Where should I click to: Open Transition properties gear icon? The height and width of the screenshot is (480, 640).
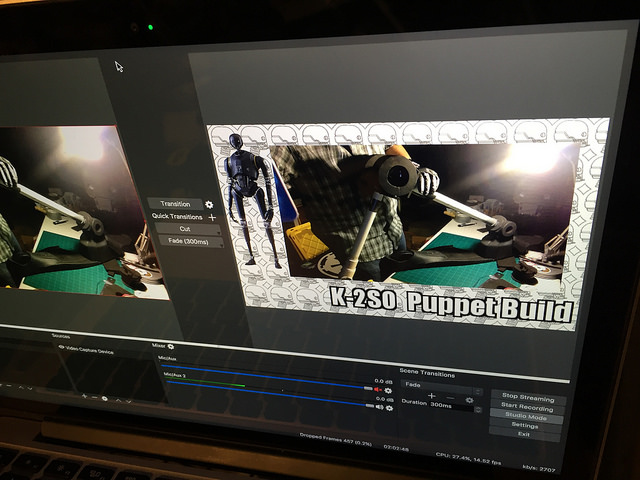click(209, 204)
